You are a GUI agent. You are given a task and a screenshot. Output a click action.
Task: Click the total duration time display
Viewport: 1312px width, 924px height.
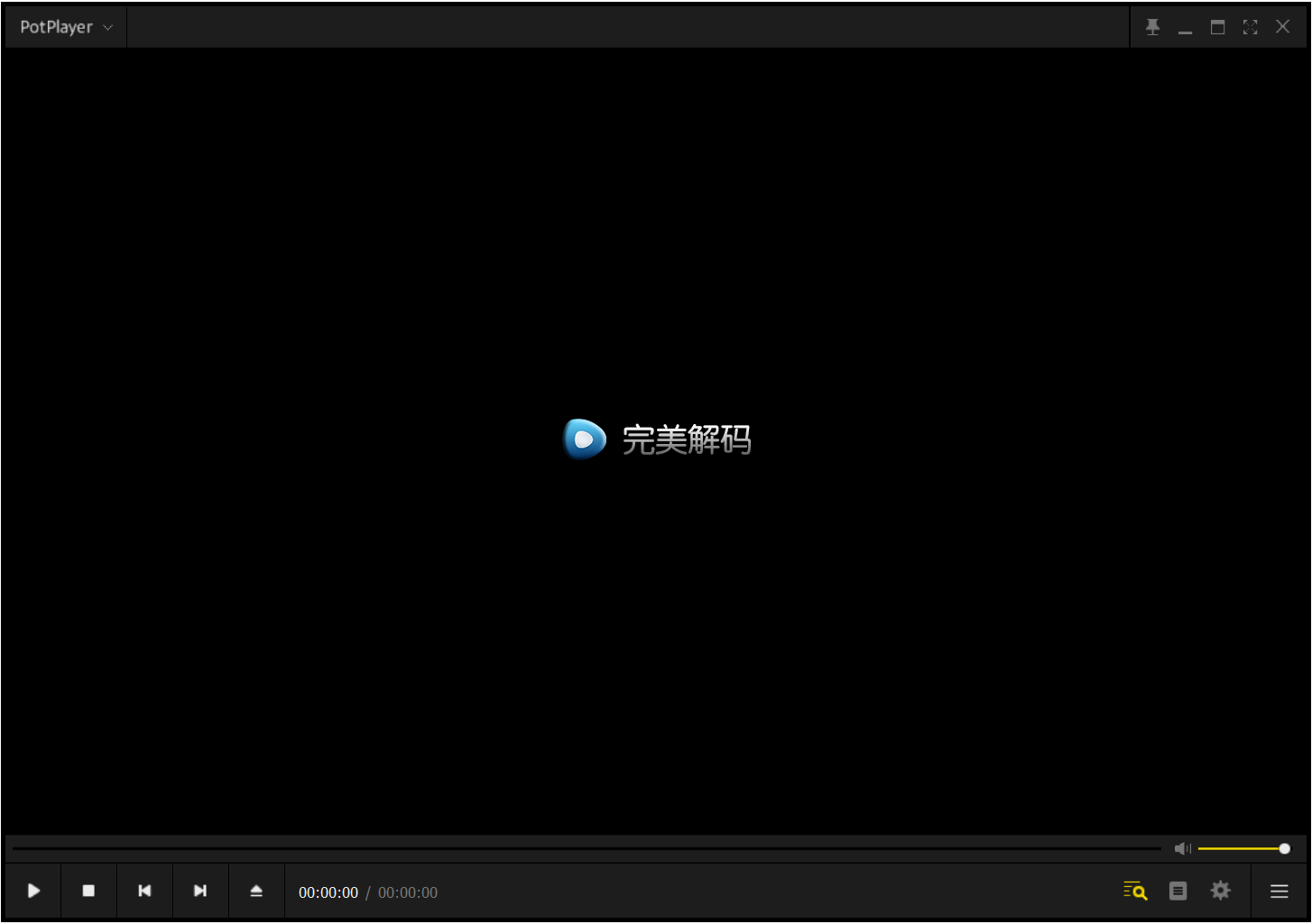coord(408,892)
